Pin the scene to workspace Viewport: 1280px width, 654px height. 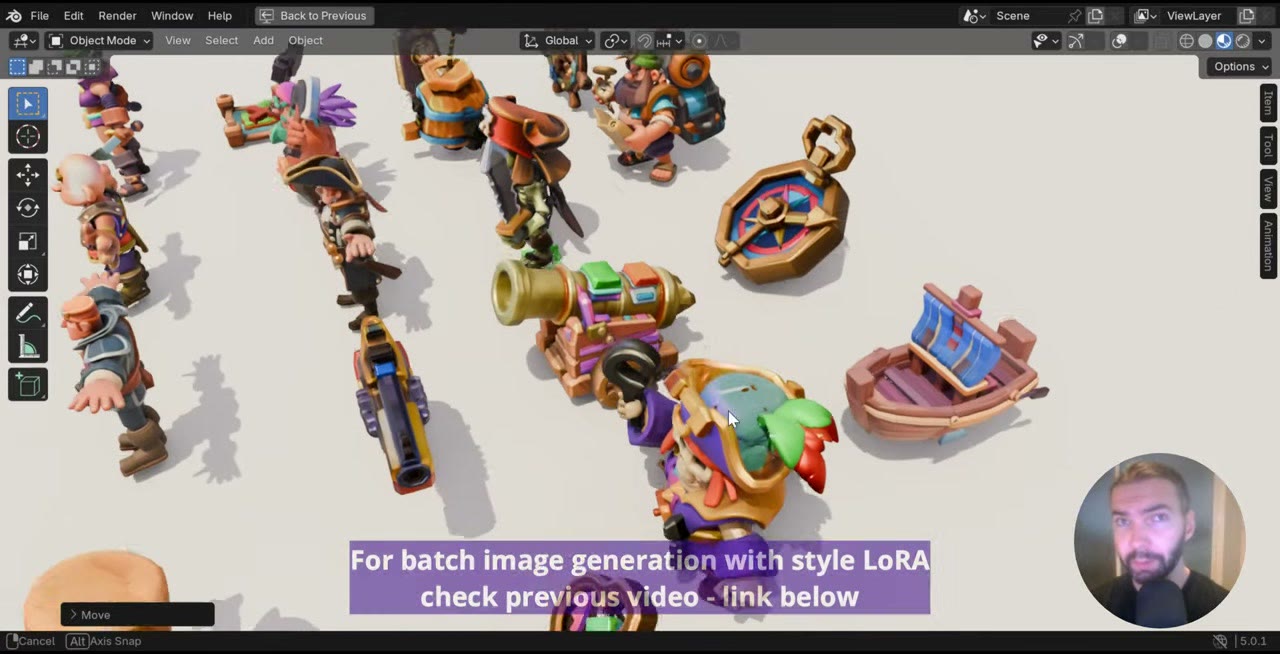(1075, 16)
